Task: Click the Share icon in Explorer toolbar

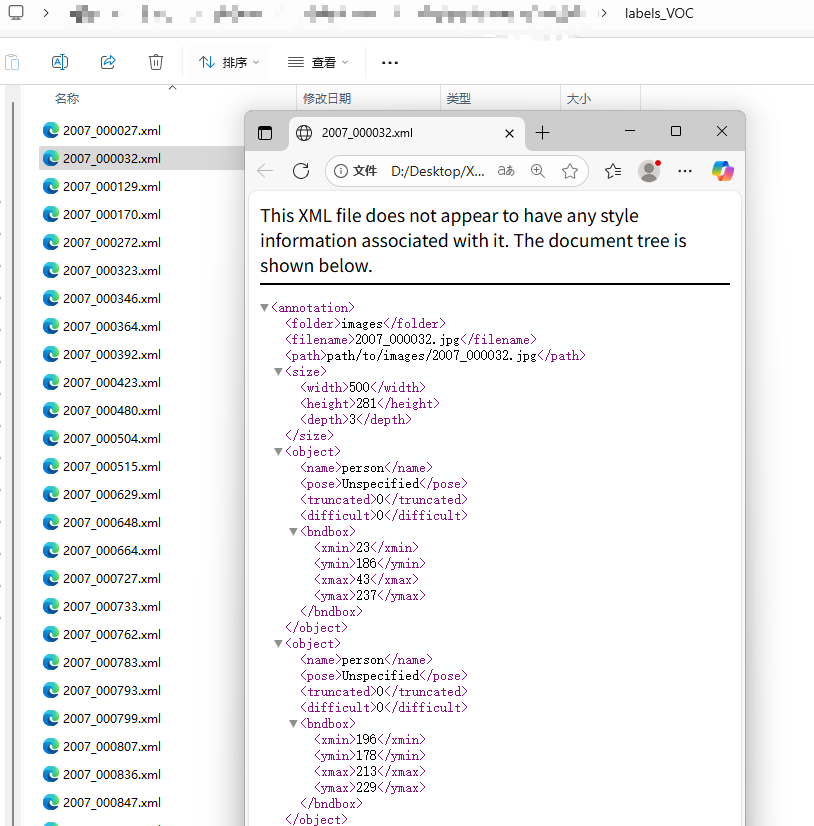Action: coord(108,62)
